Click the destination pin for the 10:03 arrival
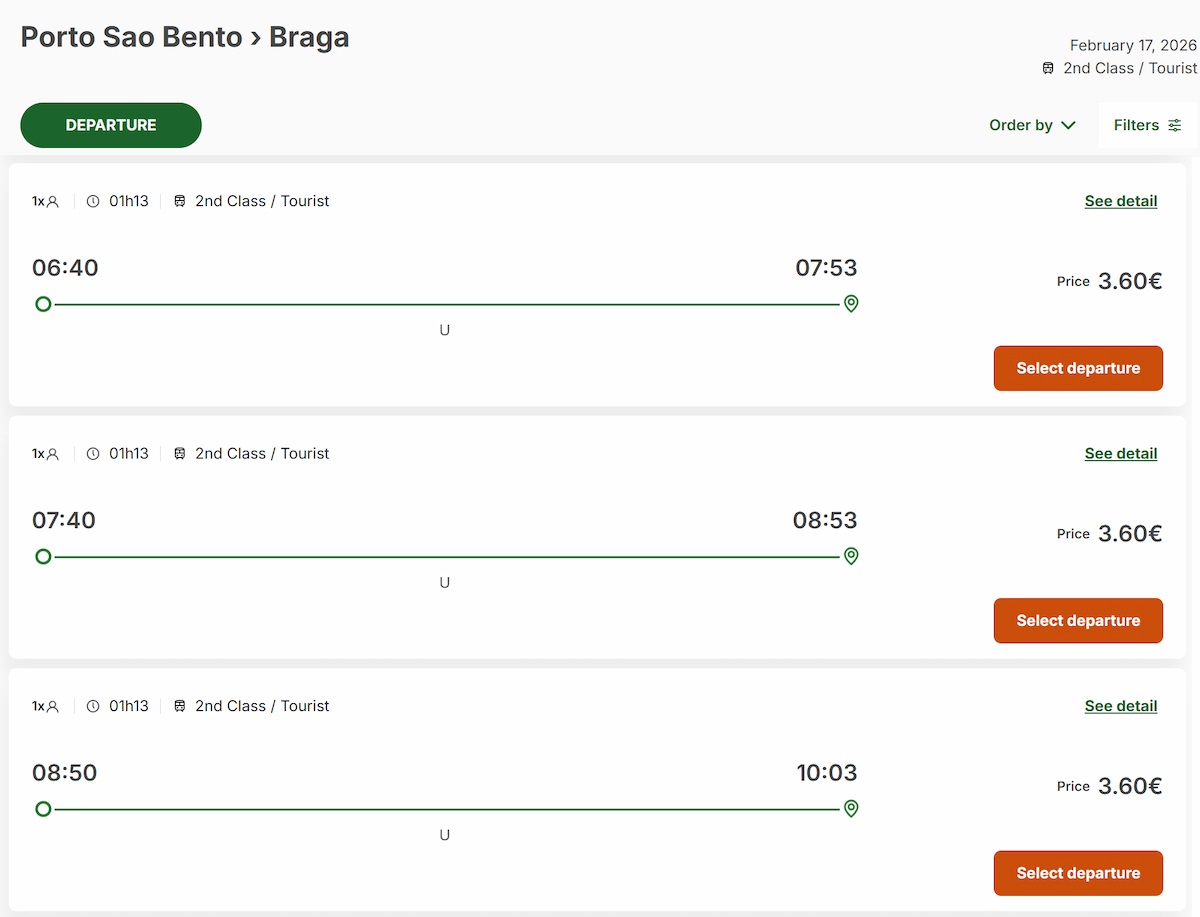 tap(851, 808)
